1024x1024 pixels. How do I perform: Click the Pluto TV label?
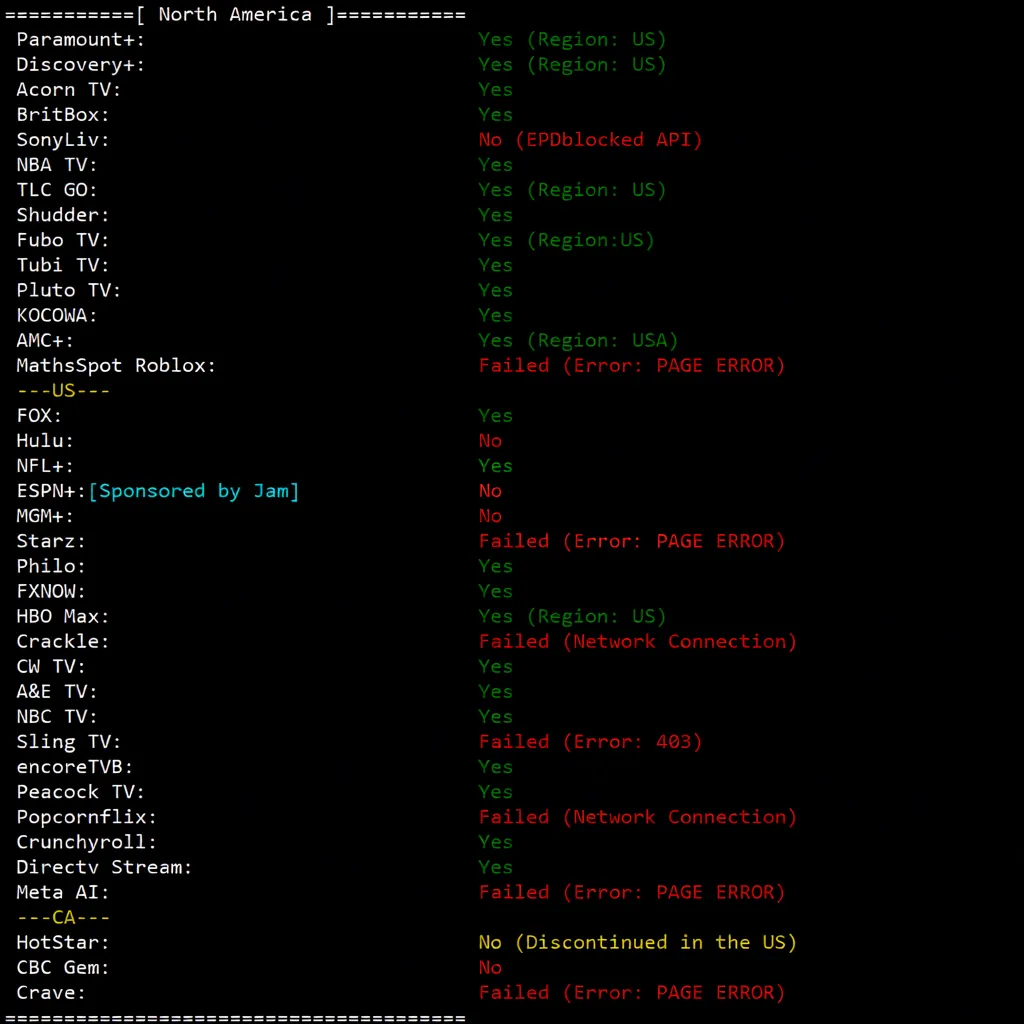click(x=69, y=290)
